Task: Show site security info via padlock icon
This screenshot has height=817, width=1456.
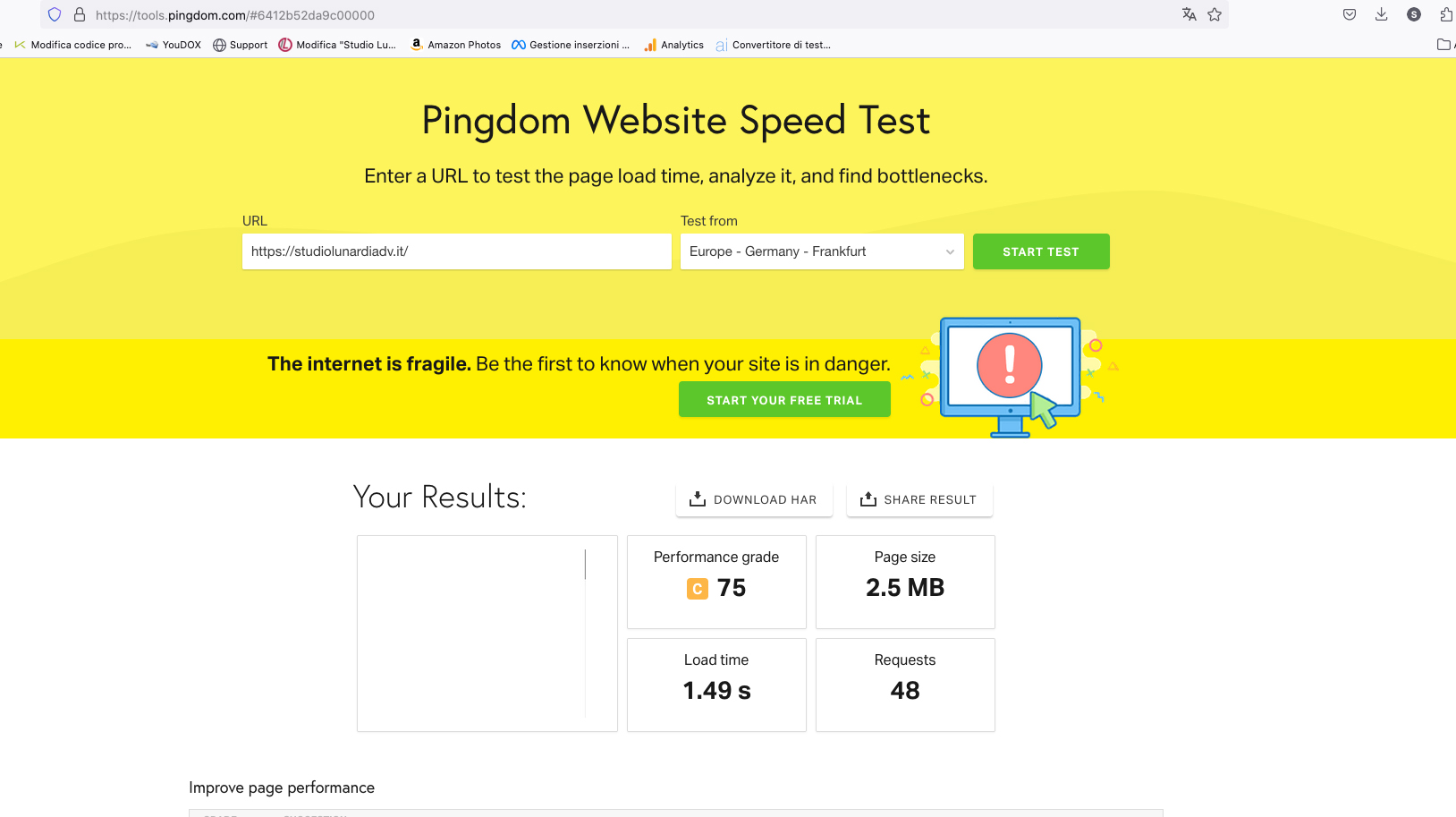Action: point(80,14)
